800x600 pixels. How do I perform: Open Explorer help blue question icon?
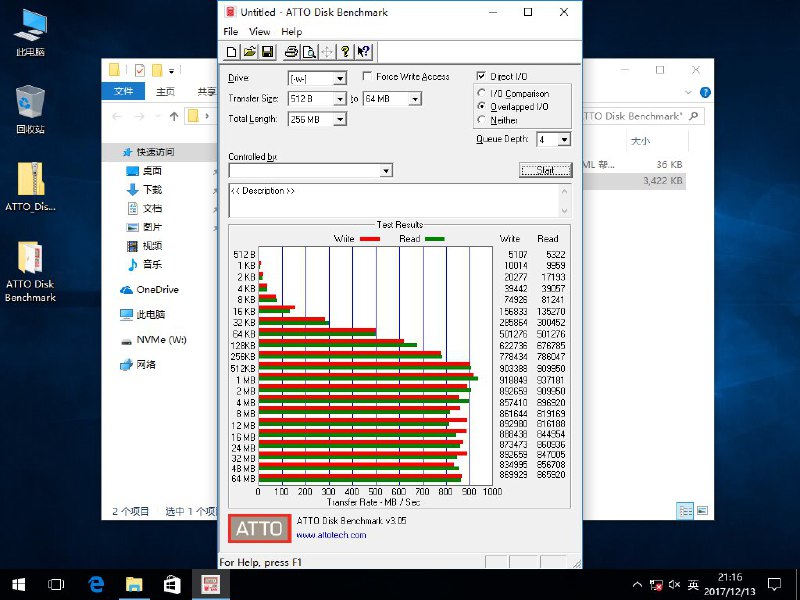click(705, 92)
